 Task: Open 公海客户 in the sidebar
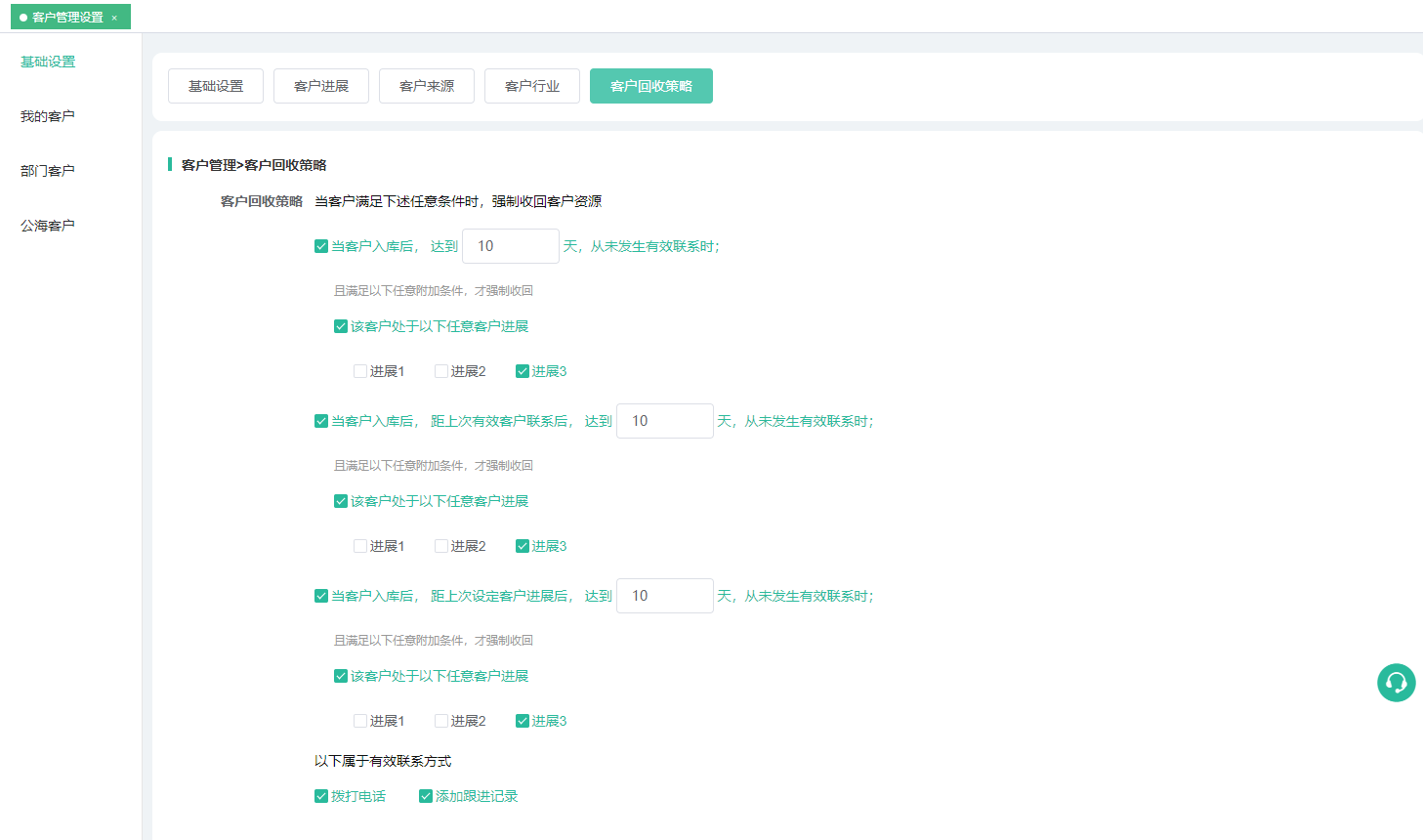48,226
